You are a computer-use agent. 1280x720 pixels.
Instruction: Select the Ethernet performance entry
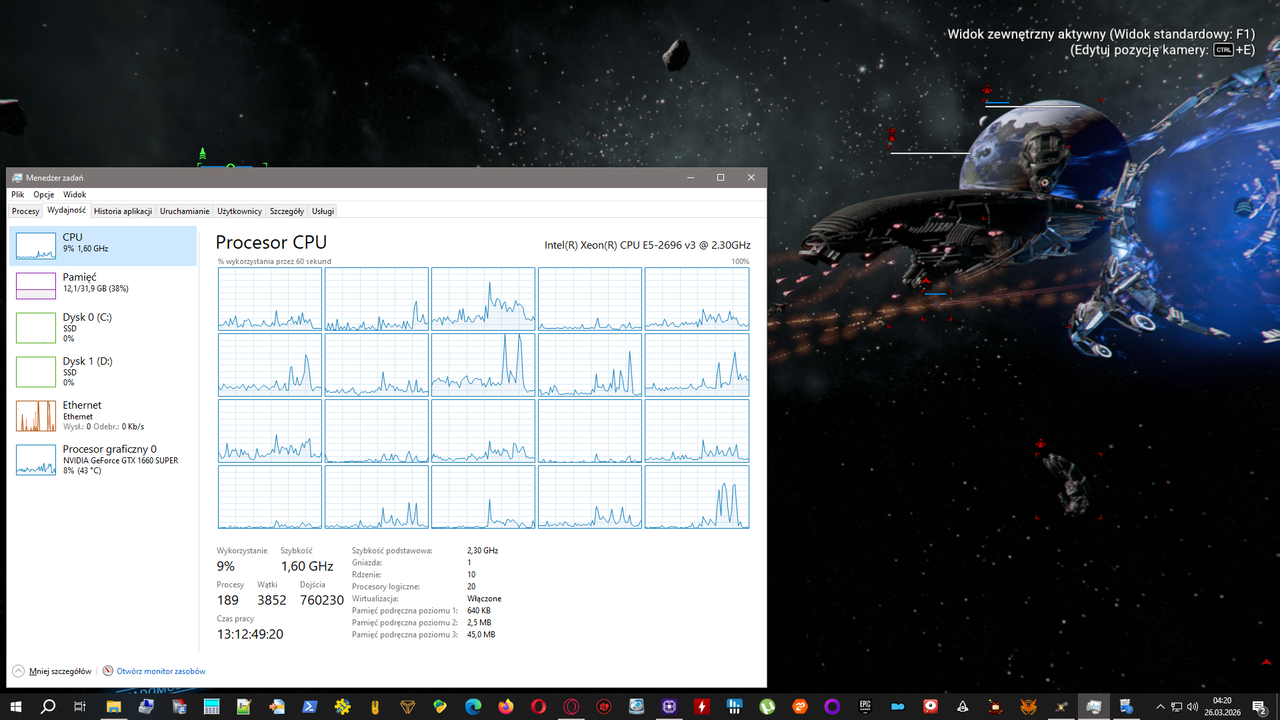pyautogui.click(x=103, y=415)
